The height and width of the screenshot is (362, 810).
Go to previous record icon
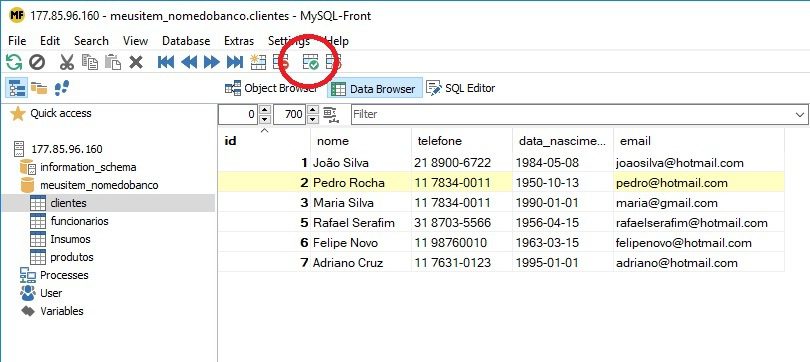coord(189,63)
